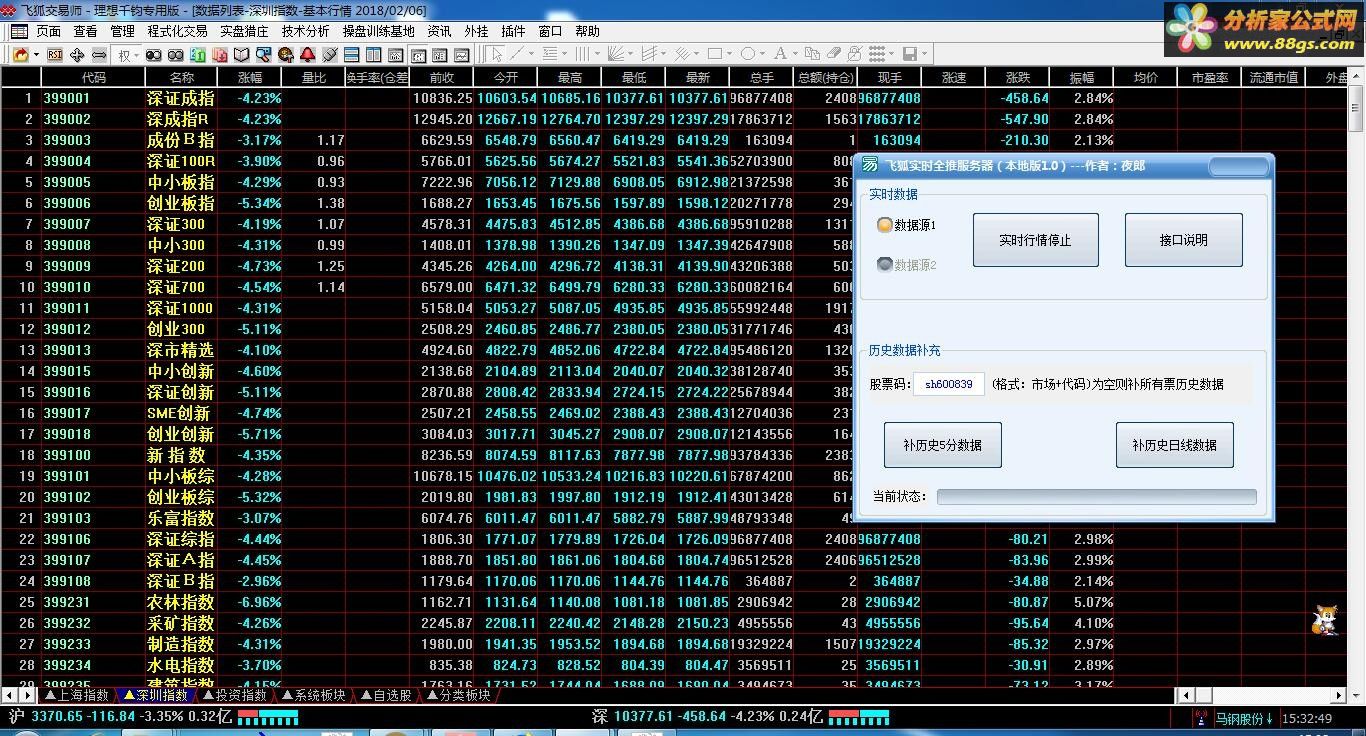Image resolution: width=1366 pixels, height=736 pixels.
Task: Open the 插件 menu
Action: click(x=513, y=31)
